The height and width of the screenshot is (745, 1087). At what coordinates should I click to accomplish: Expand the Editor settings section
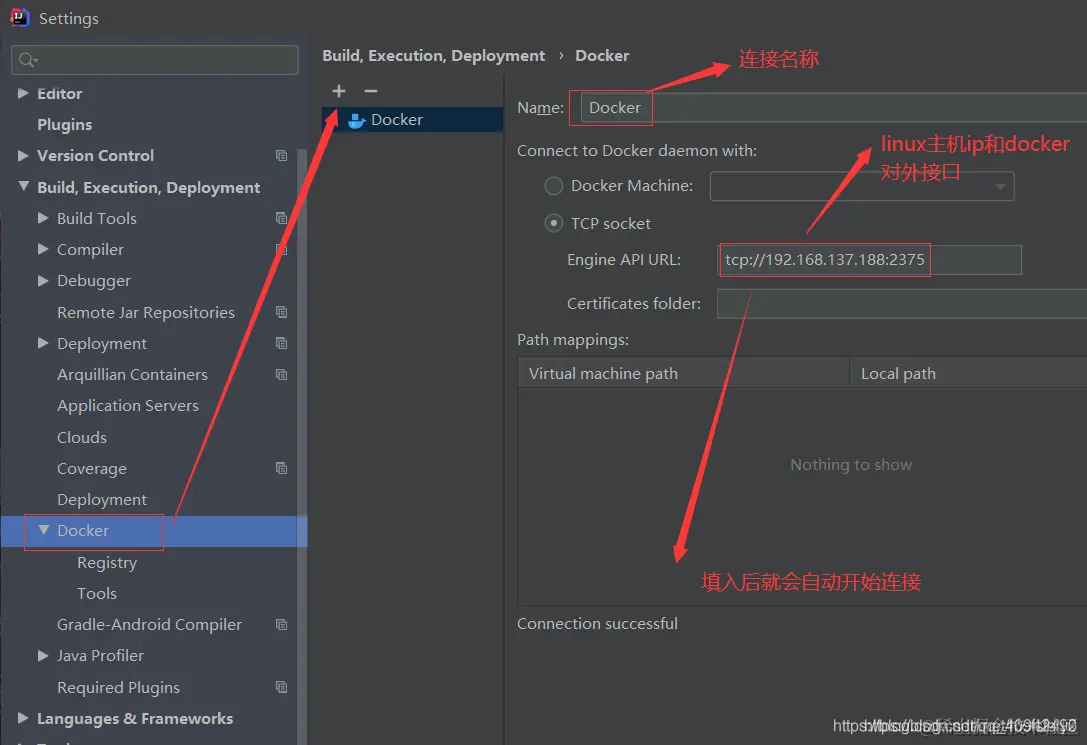point(23,93)
